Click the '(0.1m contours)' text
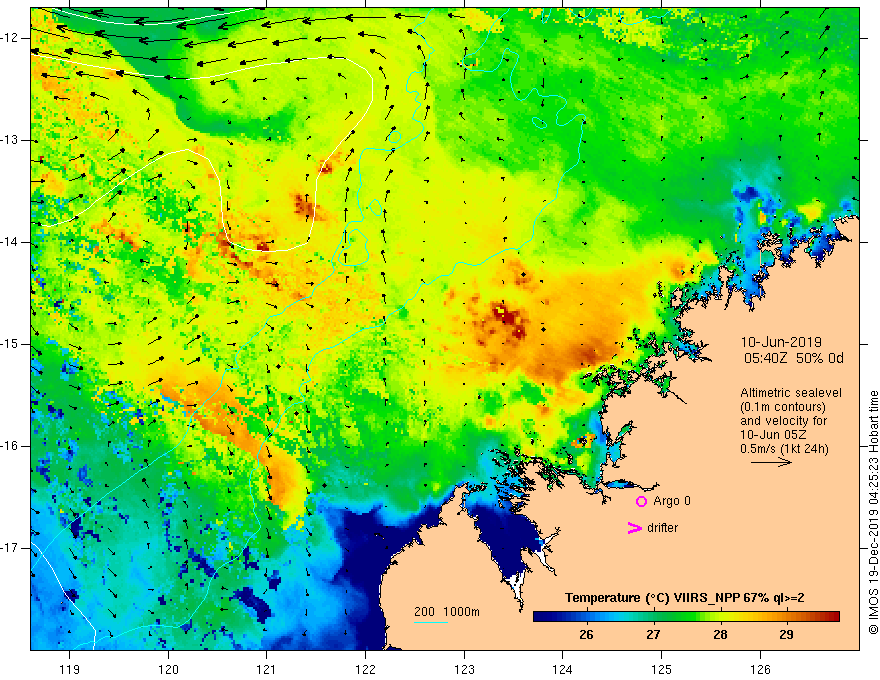 tap(783, 407)
